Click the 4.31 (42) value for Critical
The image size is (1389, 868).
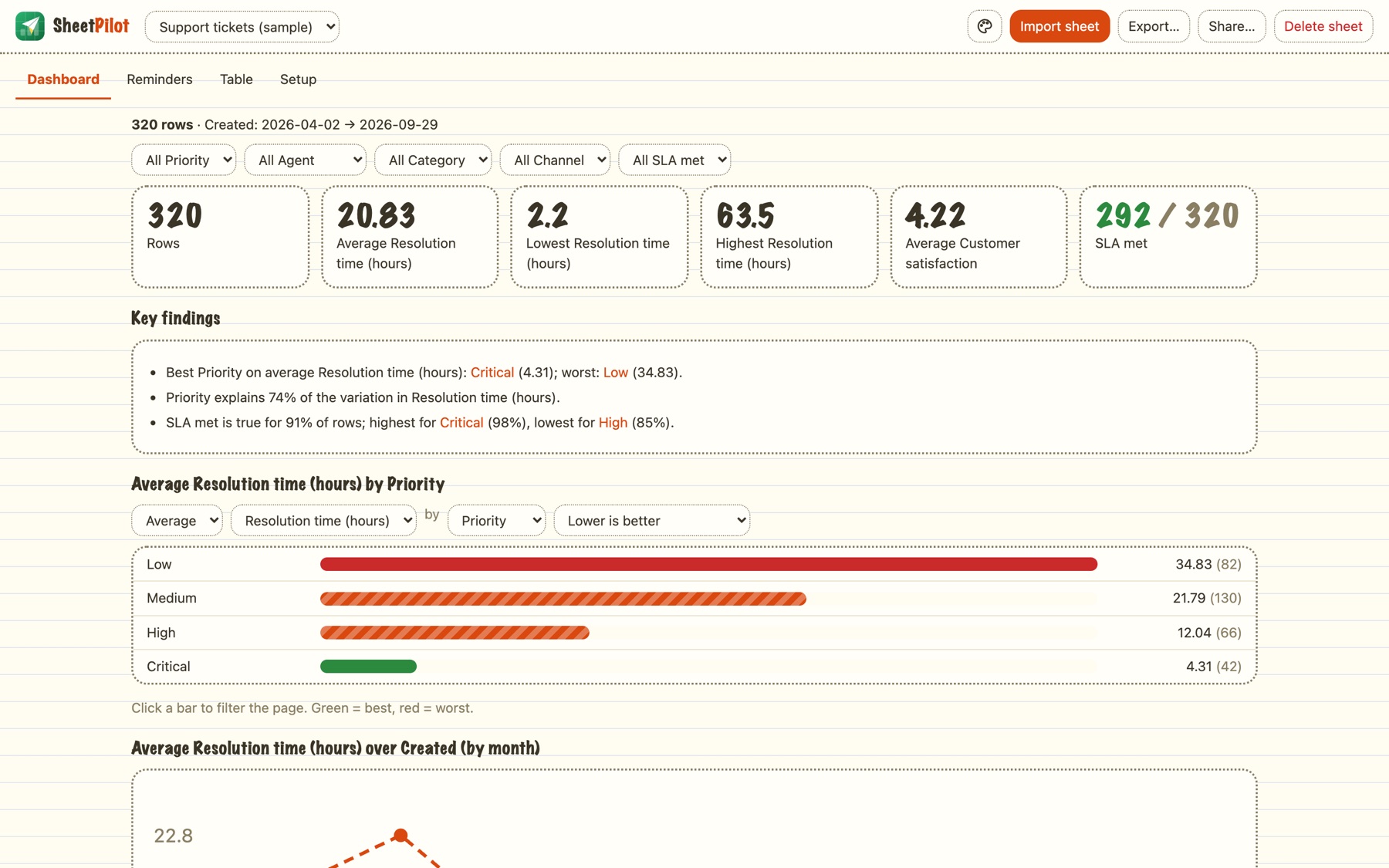(x=1214, y=667)
